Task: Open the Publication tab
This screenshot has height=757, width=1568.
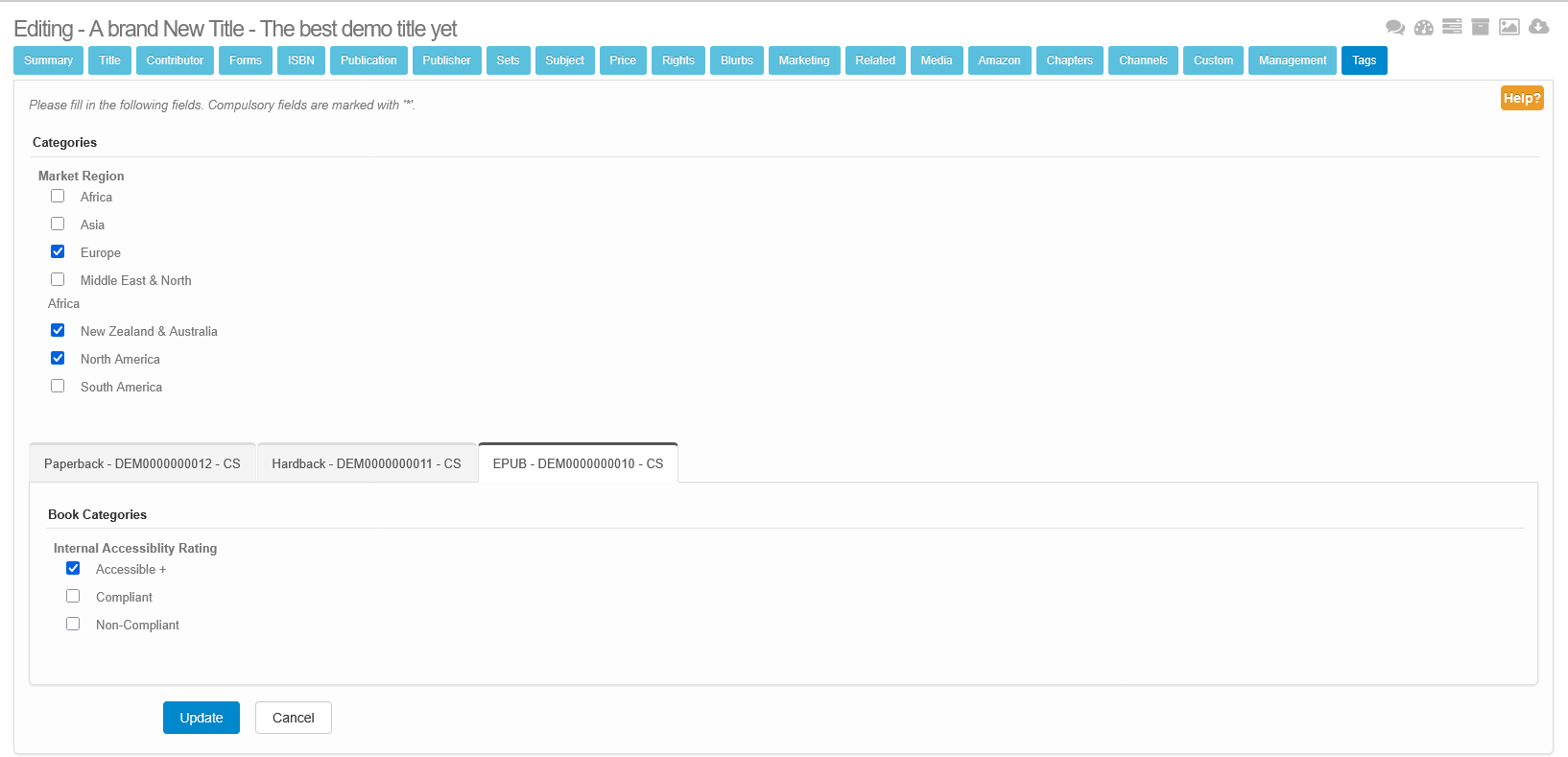Action: click(368, 60)
